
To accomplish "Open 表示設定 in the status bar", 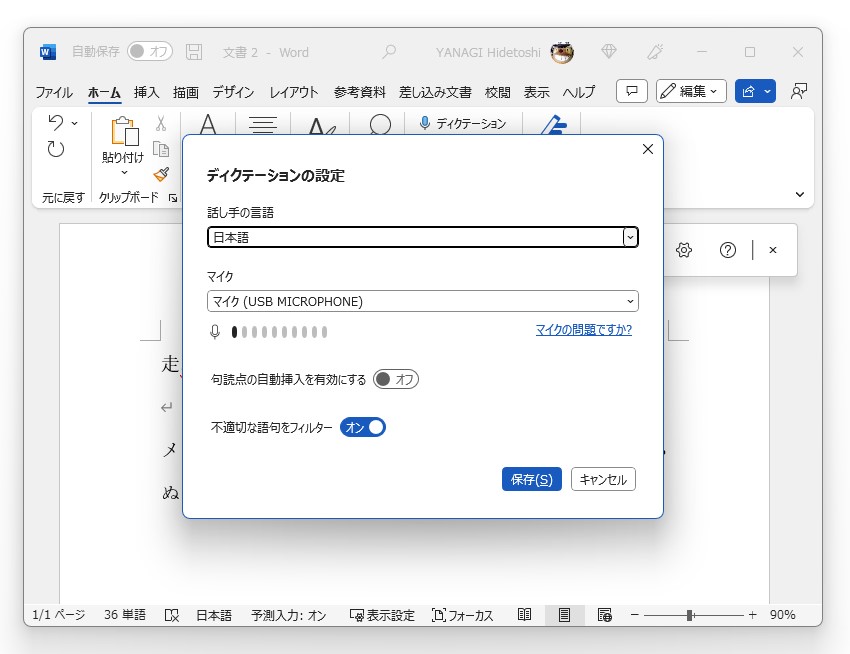I will click(382, 615).
